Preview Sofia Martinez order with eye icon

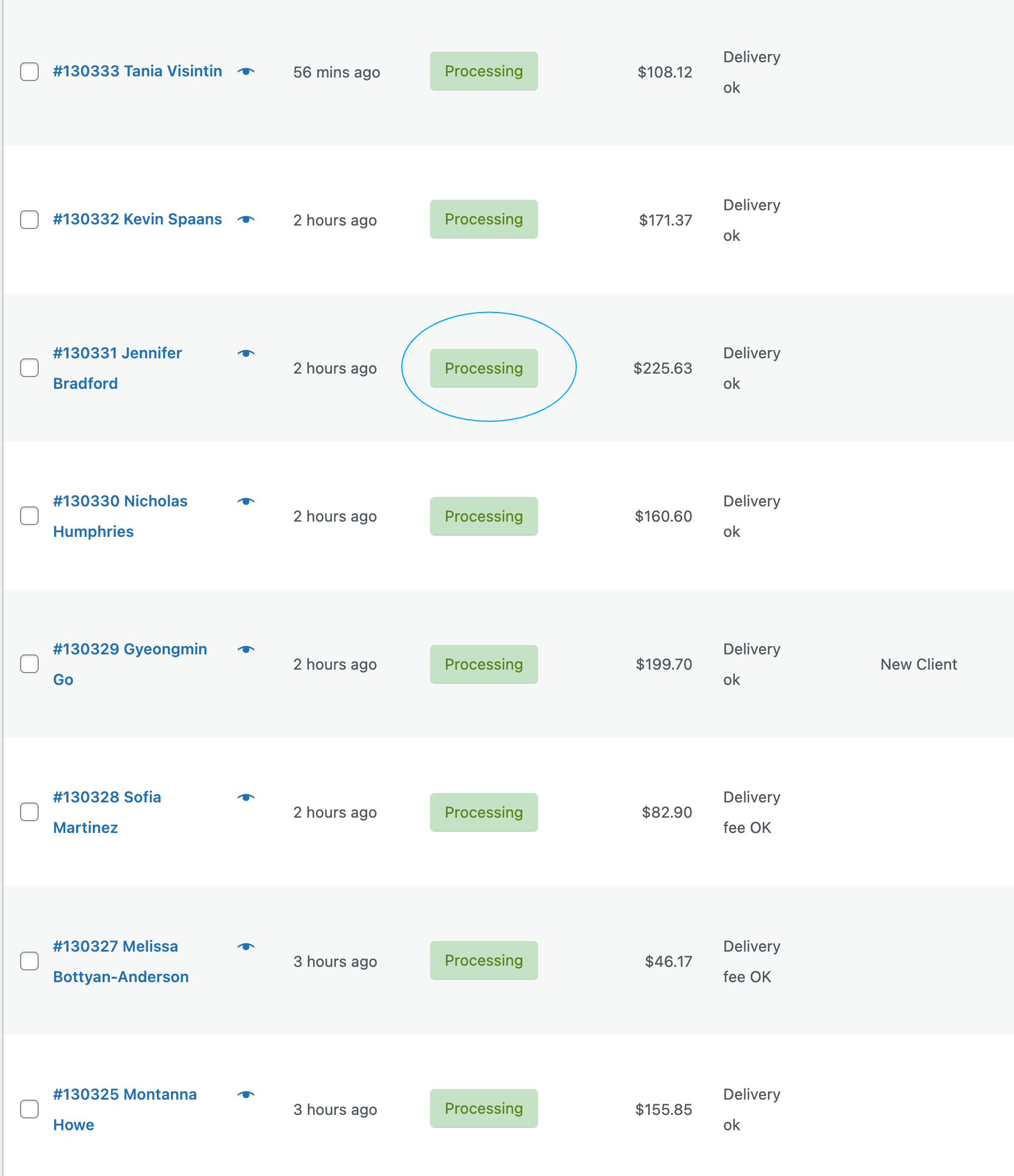coord(246,798)
